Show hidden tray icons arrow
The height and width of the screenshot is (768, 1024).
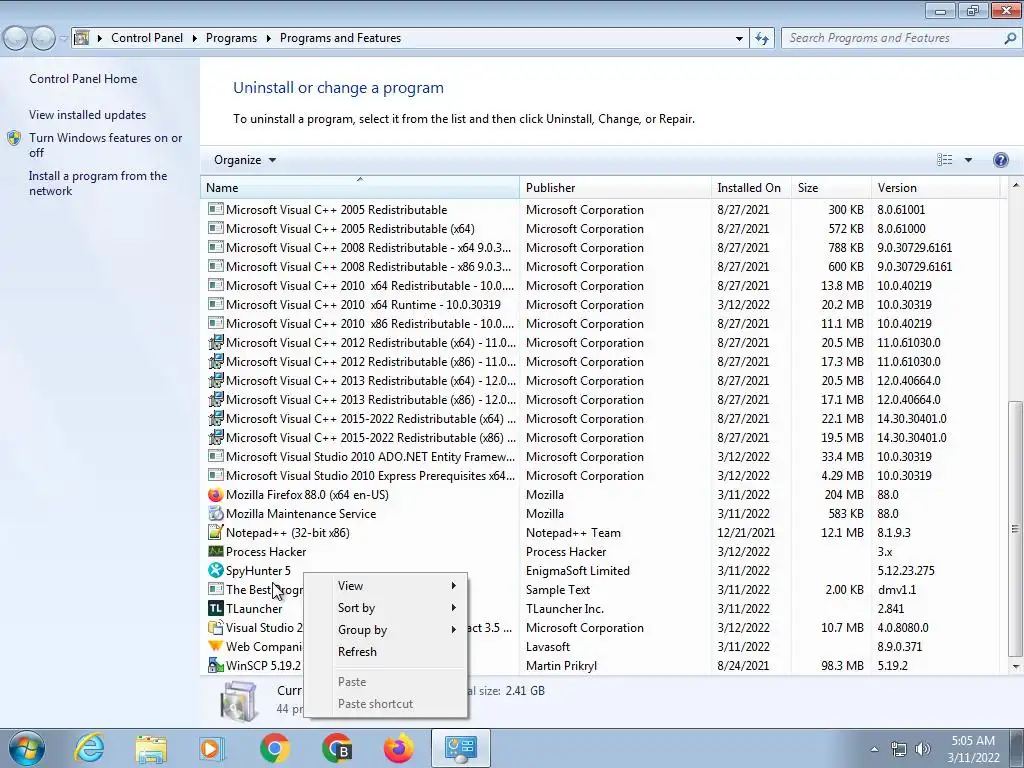(x=874, y=749)
